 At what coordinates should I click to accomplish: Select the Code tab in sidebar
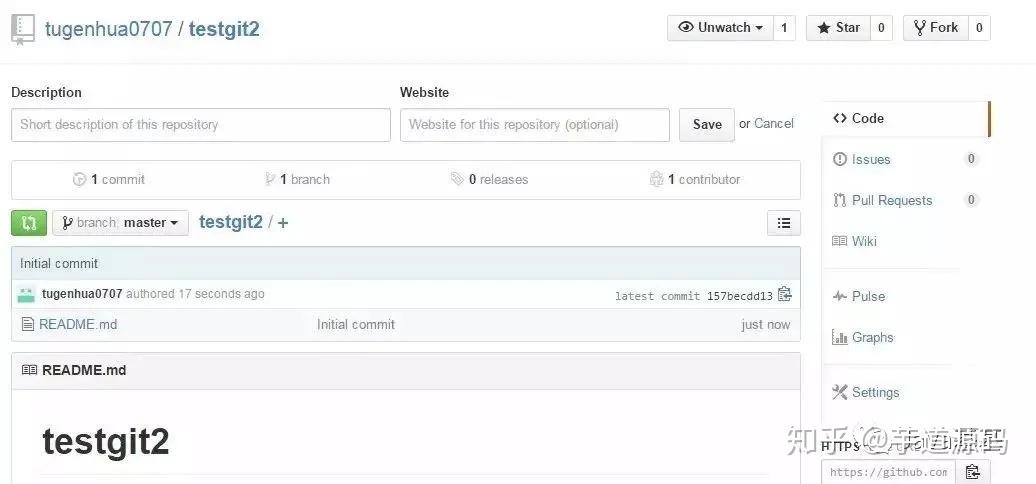[x=905, y=118]
